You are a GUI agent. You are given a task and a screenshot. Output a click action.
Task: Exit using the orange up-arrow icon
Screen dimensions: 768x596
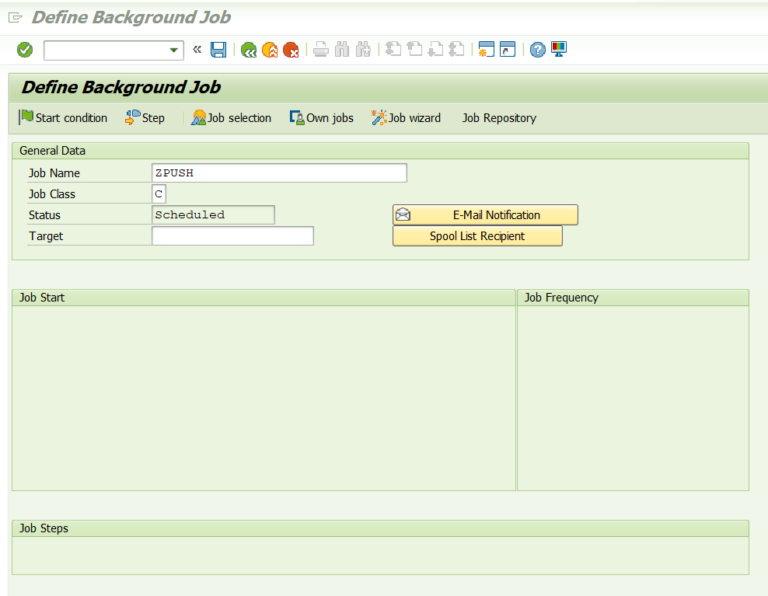point(270,49)
